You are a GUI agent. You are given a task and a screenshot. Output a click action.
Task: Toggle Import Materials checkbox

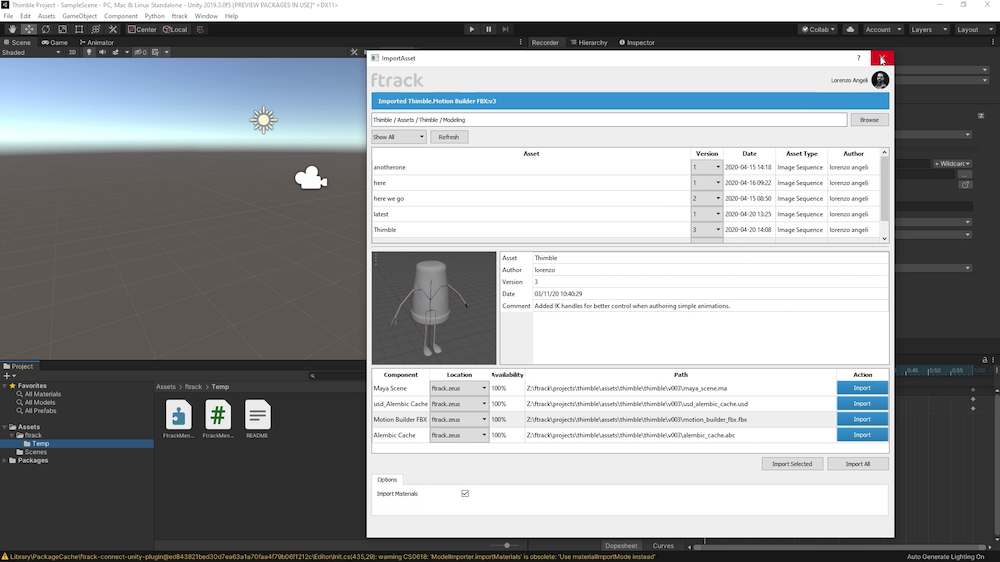(x=465, y=493)
